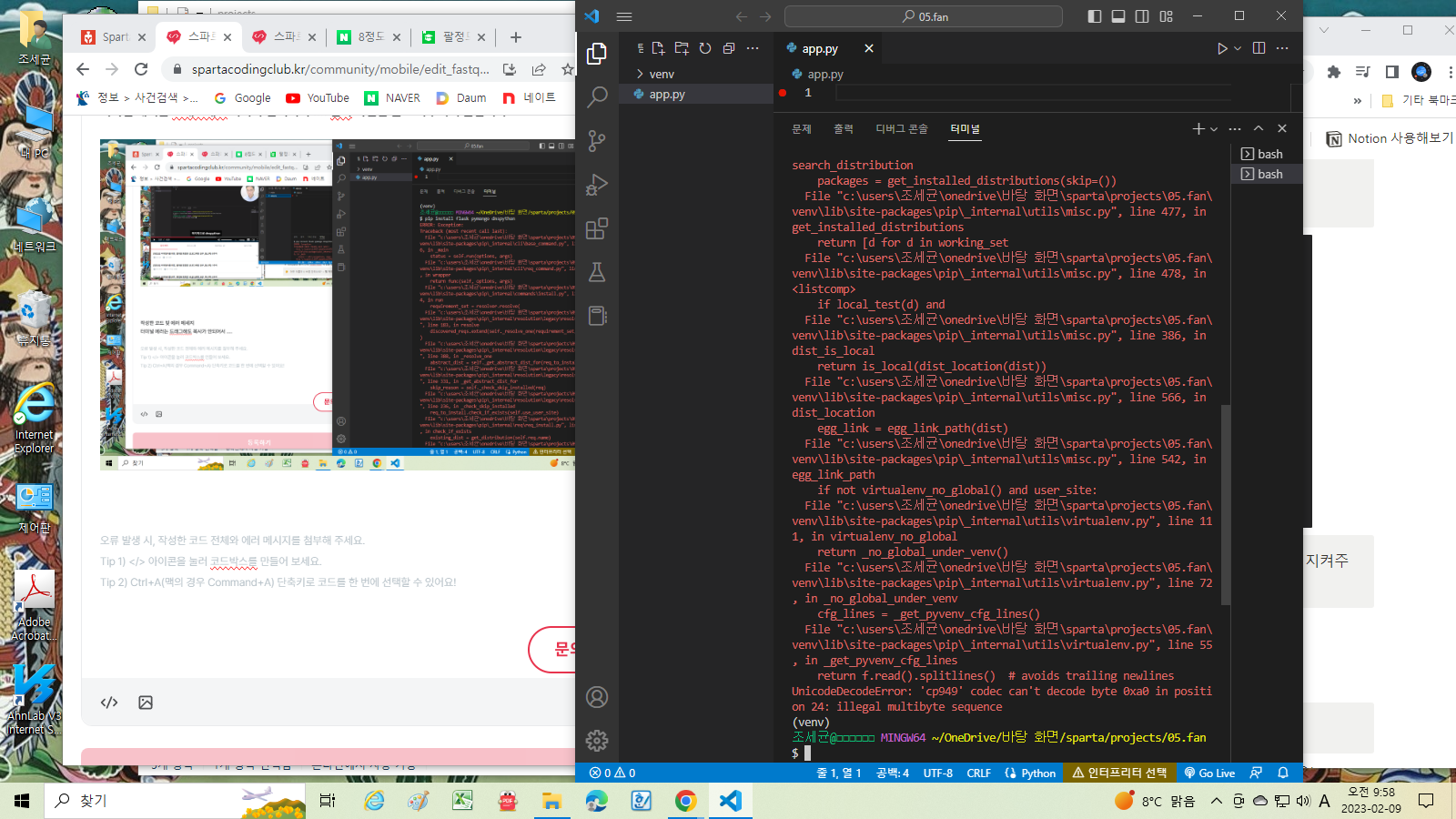Open the terminal launch profile dropdown
Image resolution: width=1456 pixels, height=819 pixels.
[1214, 129]
